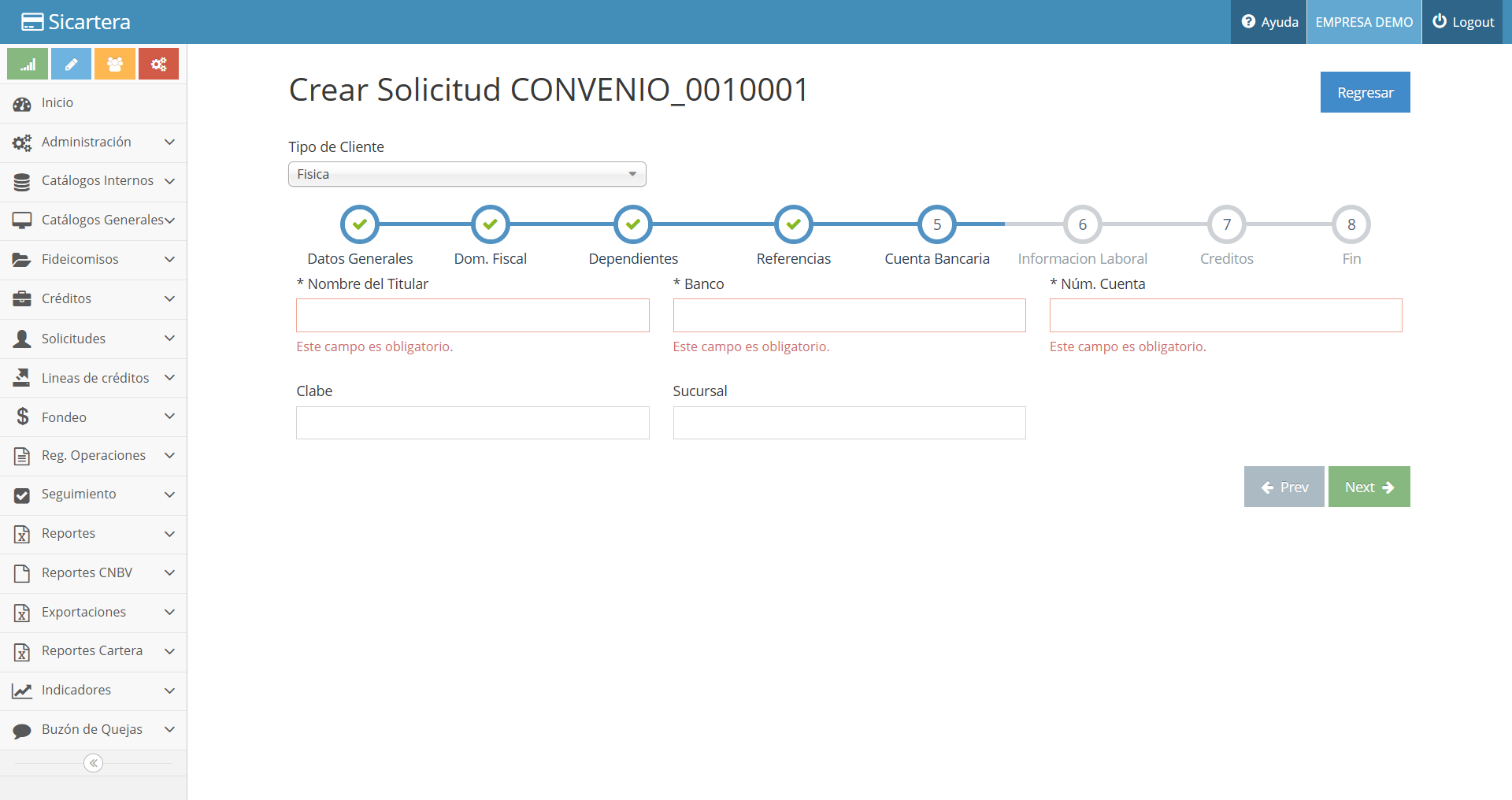
Task: Collapse the sidebar with the double-chevron button
Action: tap(94, 763)
